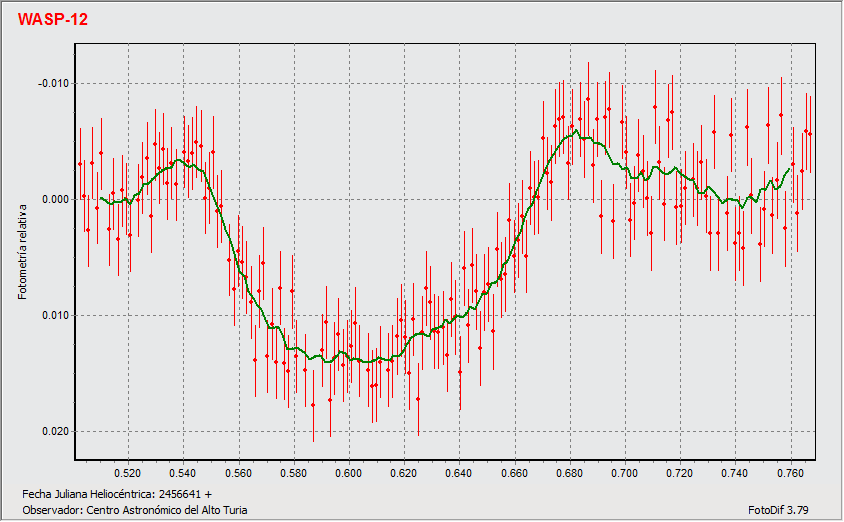This screenshot has height=522, width=844.
Task: Click the 0.640 x-axis tick label
Action: coord(459,472)
